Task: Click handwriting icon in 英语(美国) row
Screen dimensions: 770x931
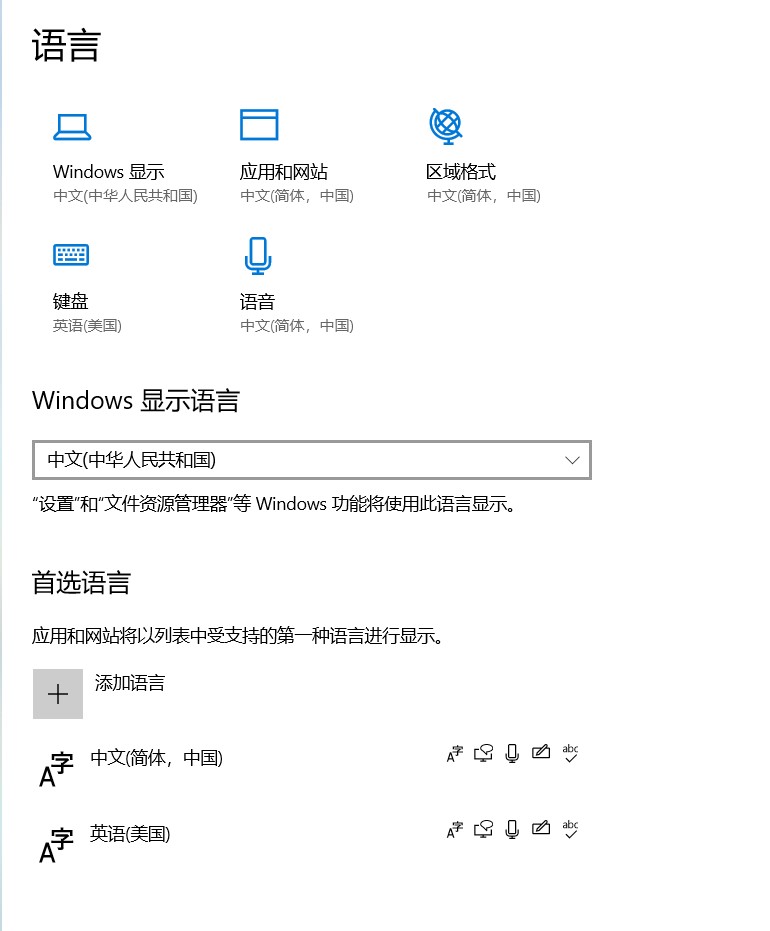Action: click(541, 828)
